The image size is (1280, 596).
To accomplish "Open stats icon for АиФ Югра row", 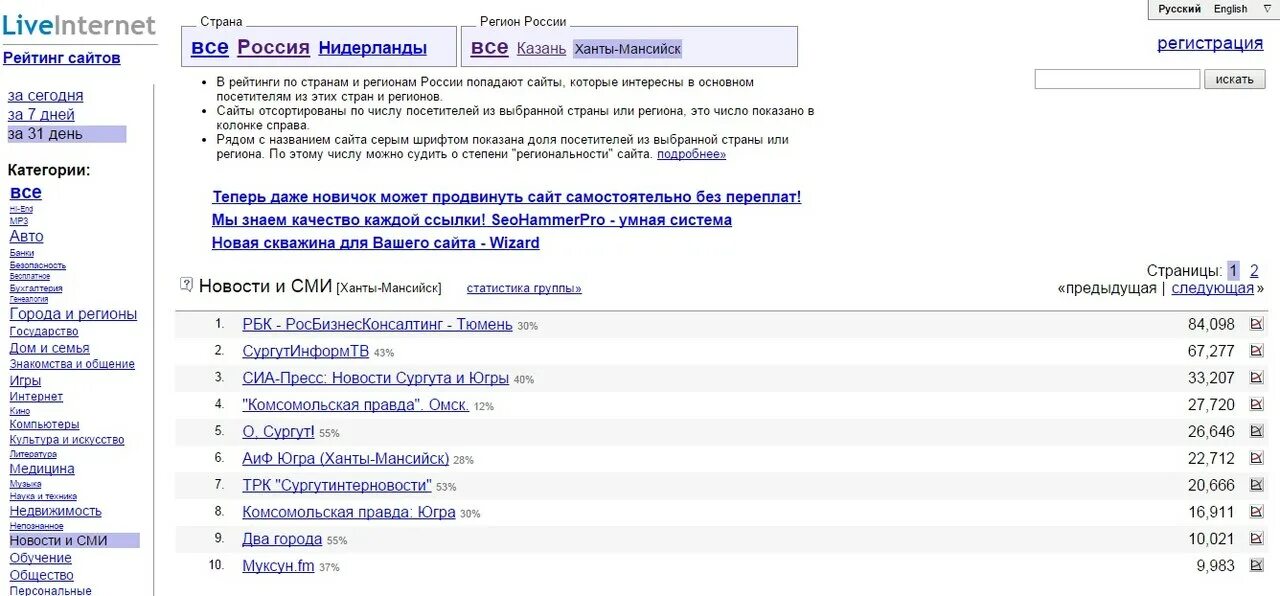I will 1257,458.
